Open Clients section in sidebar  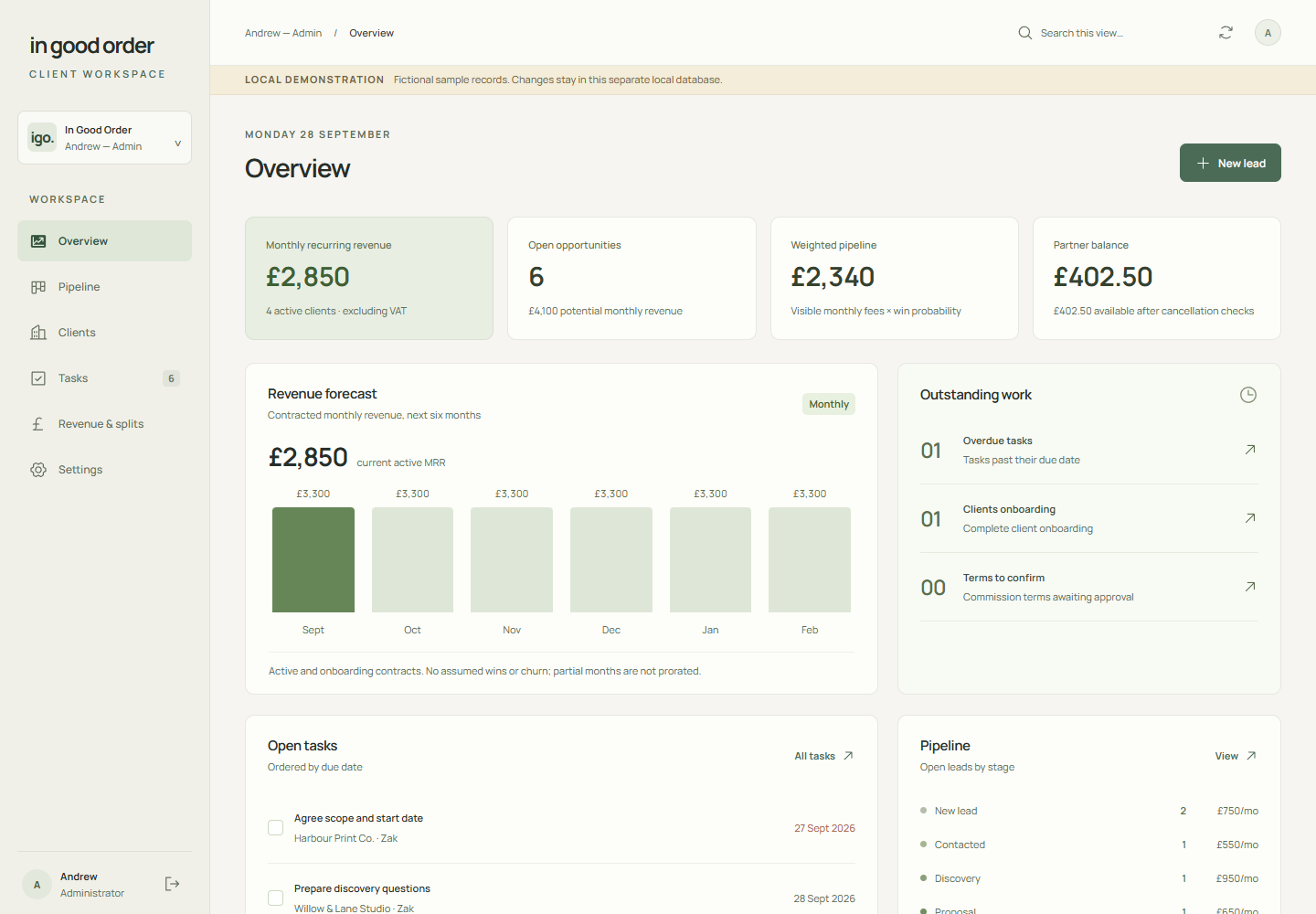click(104, 333)
